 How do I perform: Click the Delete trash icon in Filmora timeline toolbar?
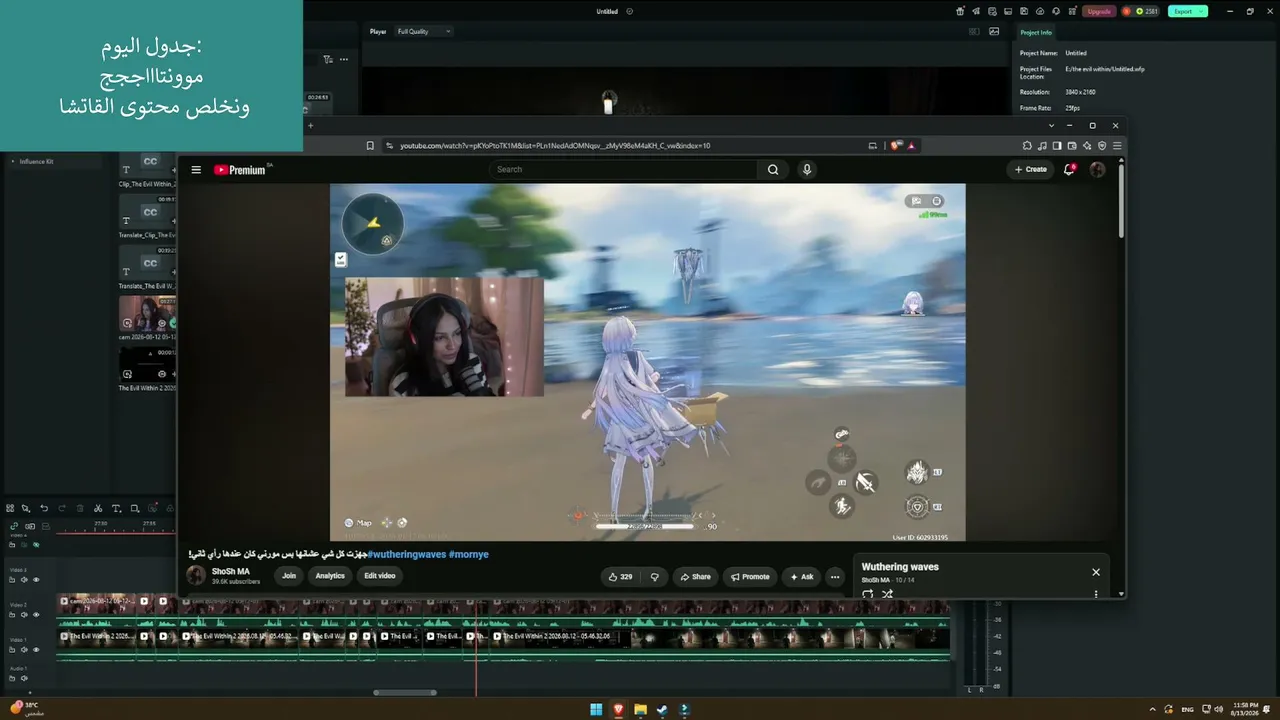point(80,508)
